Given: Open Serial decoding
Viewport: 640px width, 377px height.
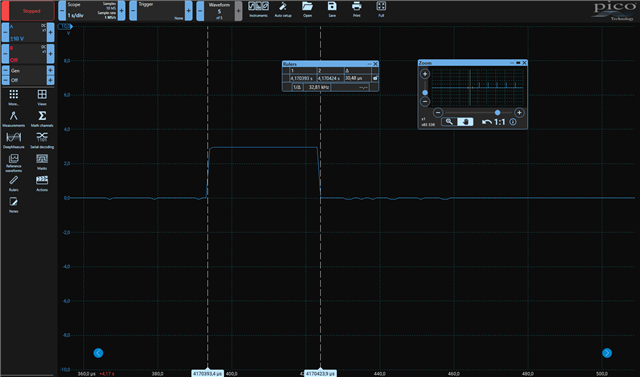Looking at the screenshot, I should 42,140.
